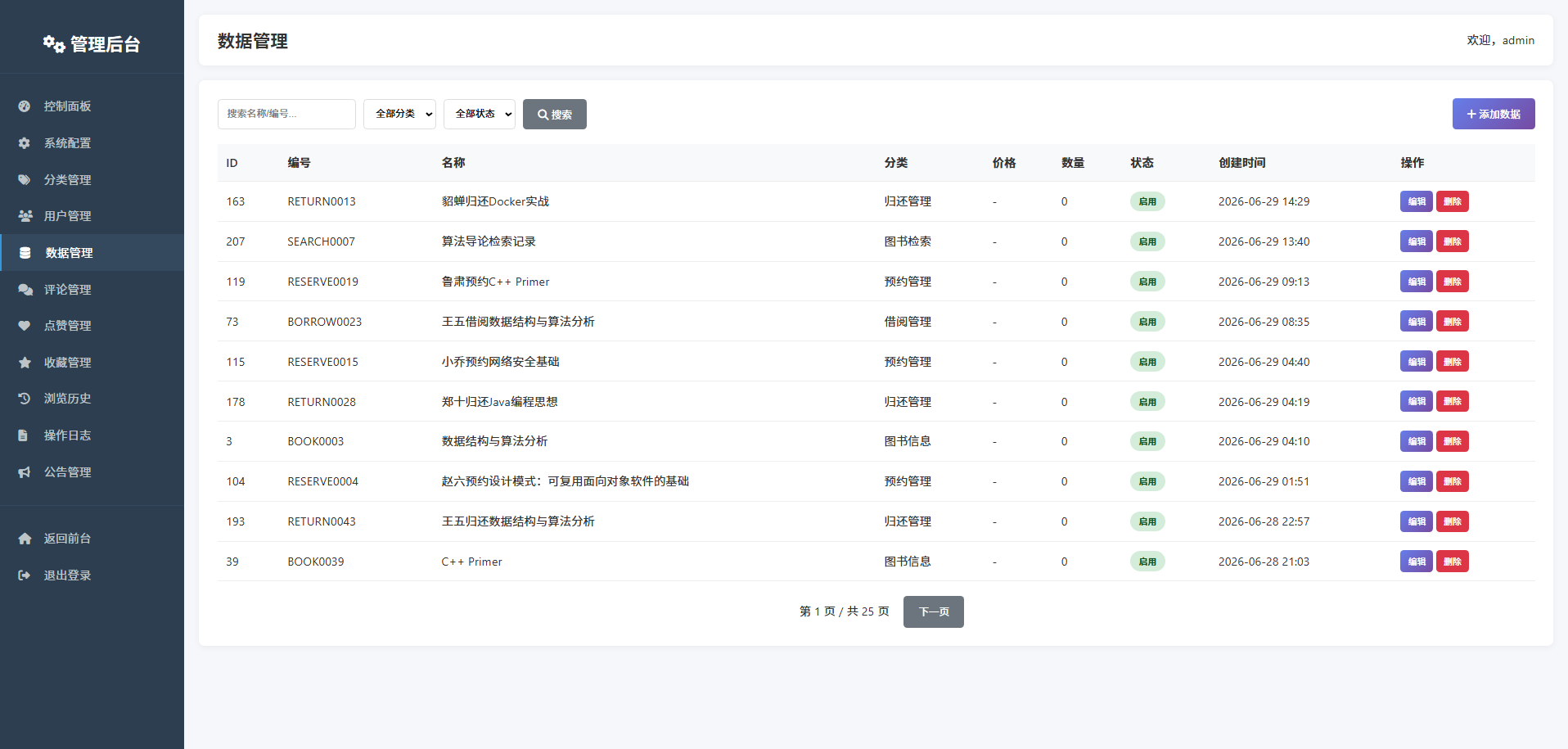
Task: Expand the 全部分类 category dropdown
Action: pos(399,114)
